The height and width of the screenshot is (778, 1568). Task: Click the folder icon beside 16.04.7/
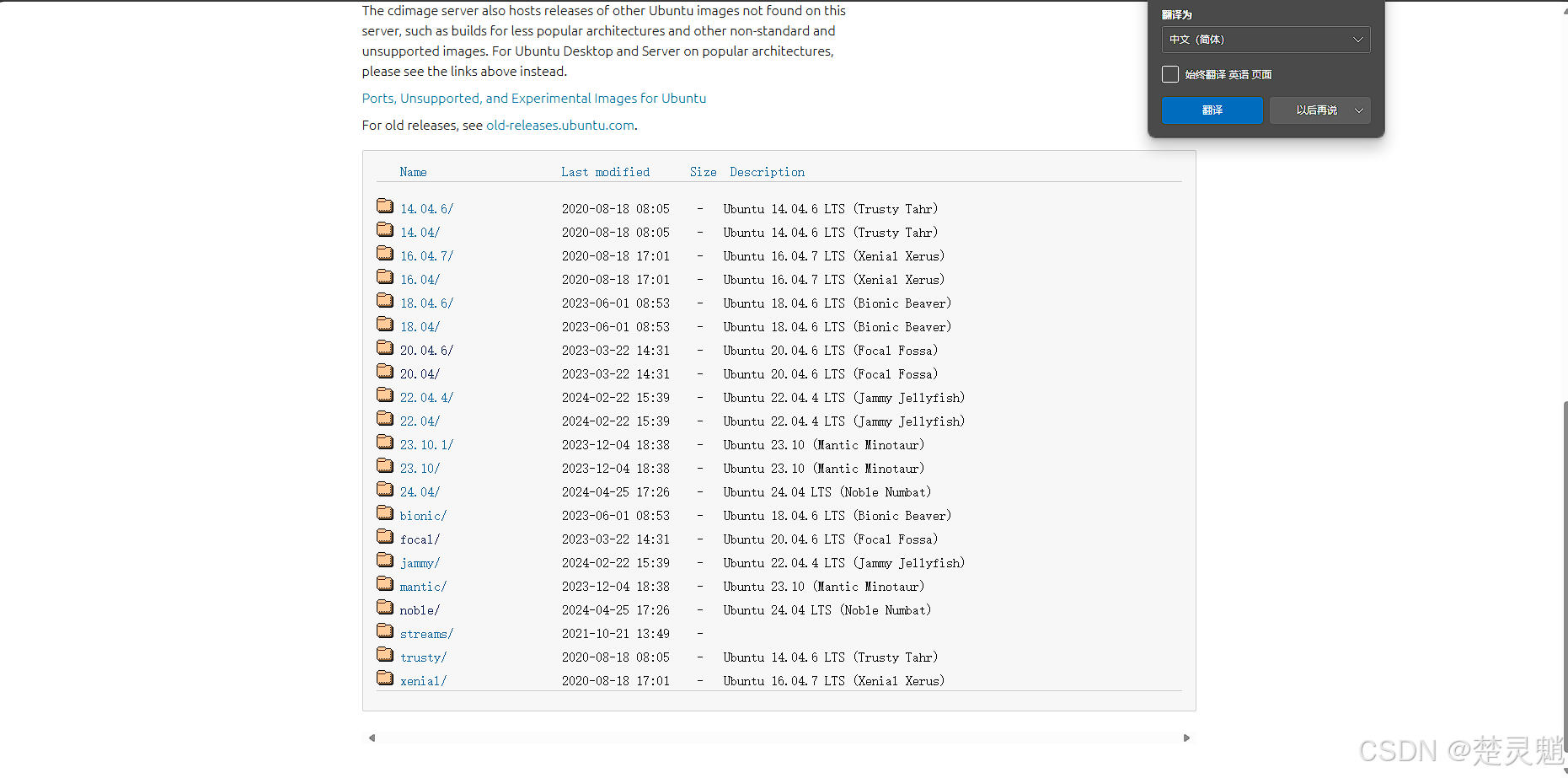tap(385, 253)
